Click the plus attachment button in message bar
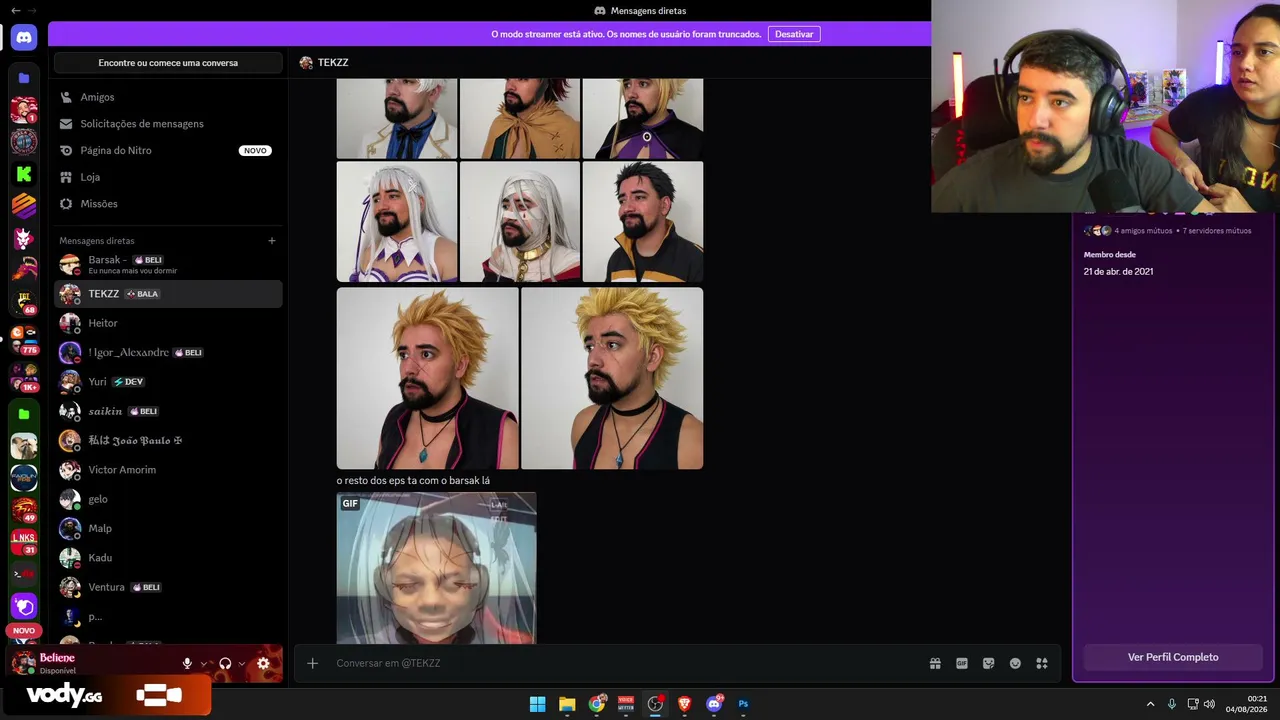Viewport: 1280px width, 720px height. click(312, 663)
